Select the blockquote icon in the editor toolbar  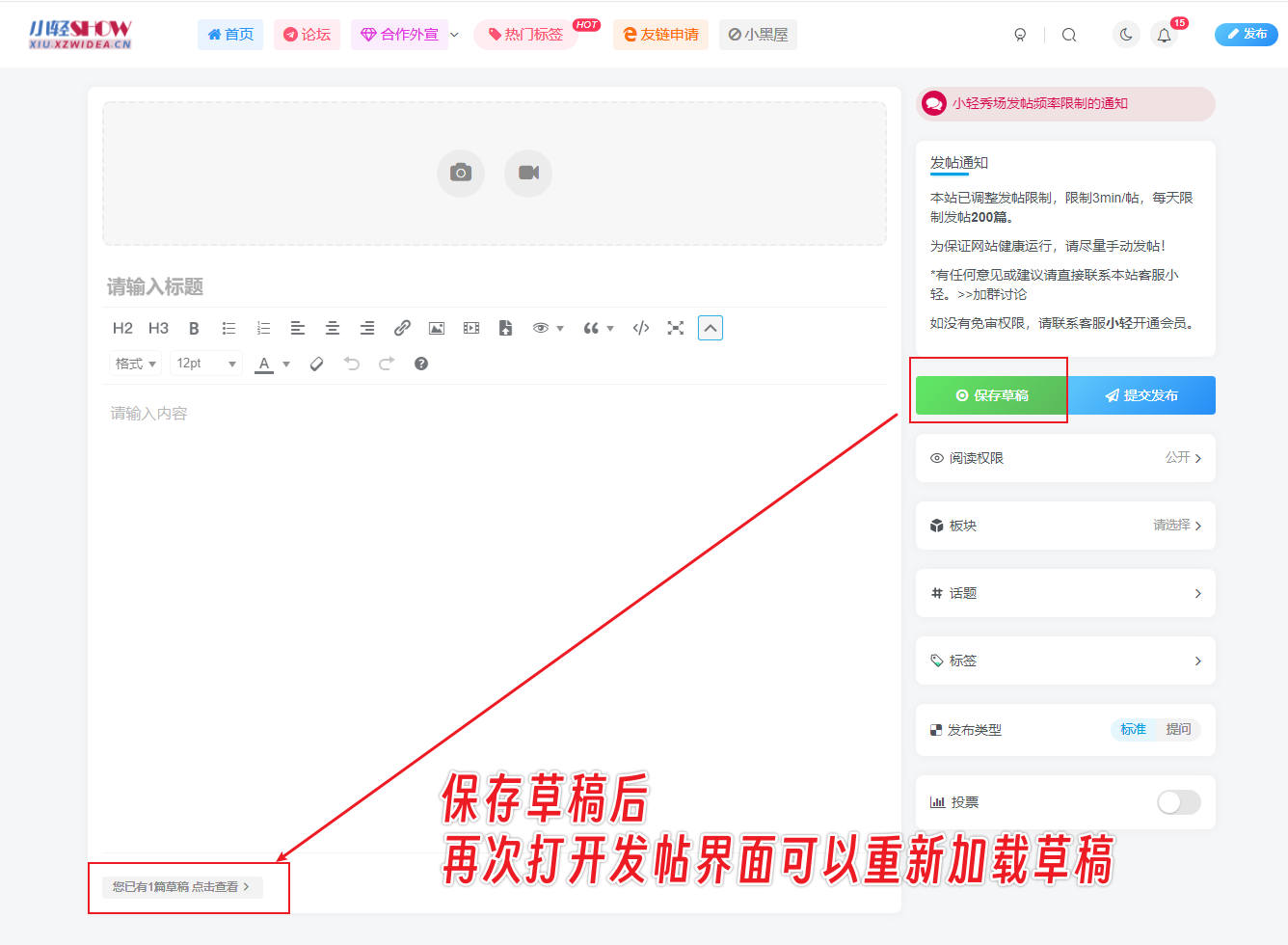click(592, 328)
